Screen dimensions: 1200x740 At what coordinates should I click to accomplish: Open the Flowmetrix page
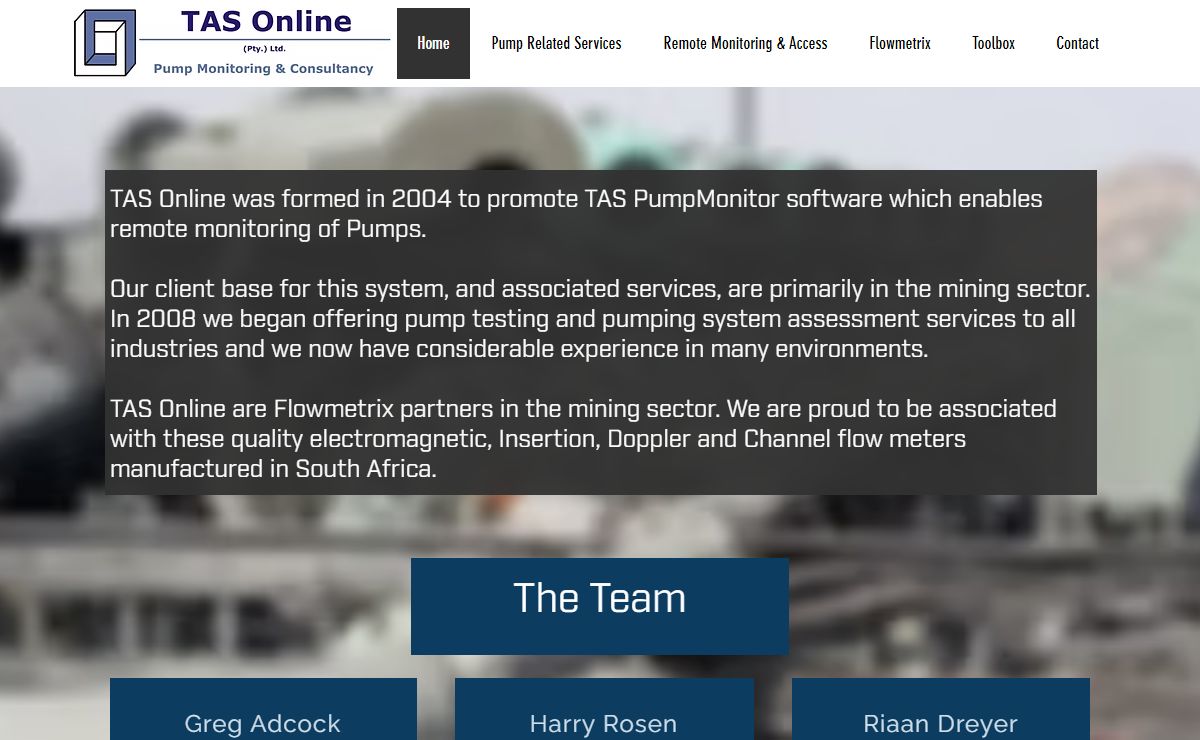point(900,43)
